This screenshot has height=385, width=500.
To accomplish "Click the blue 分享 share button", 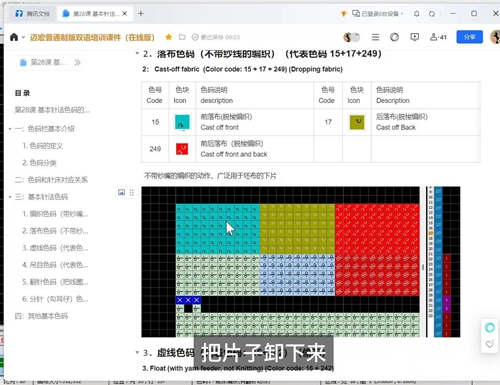I will point(469,37).
